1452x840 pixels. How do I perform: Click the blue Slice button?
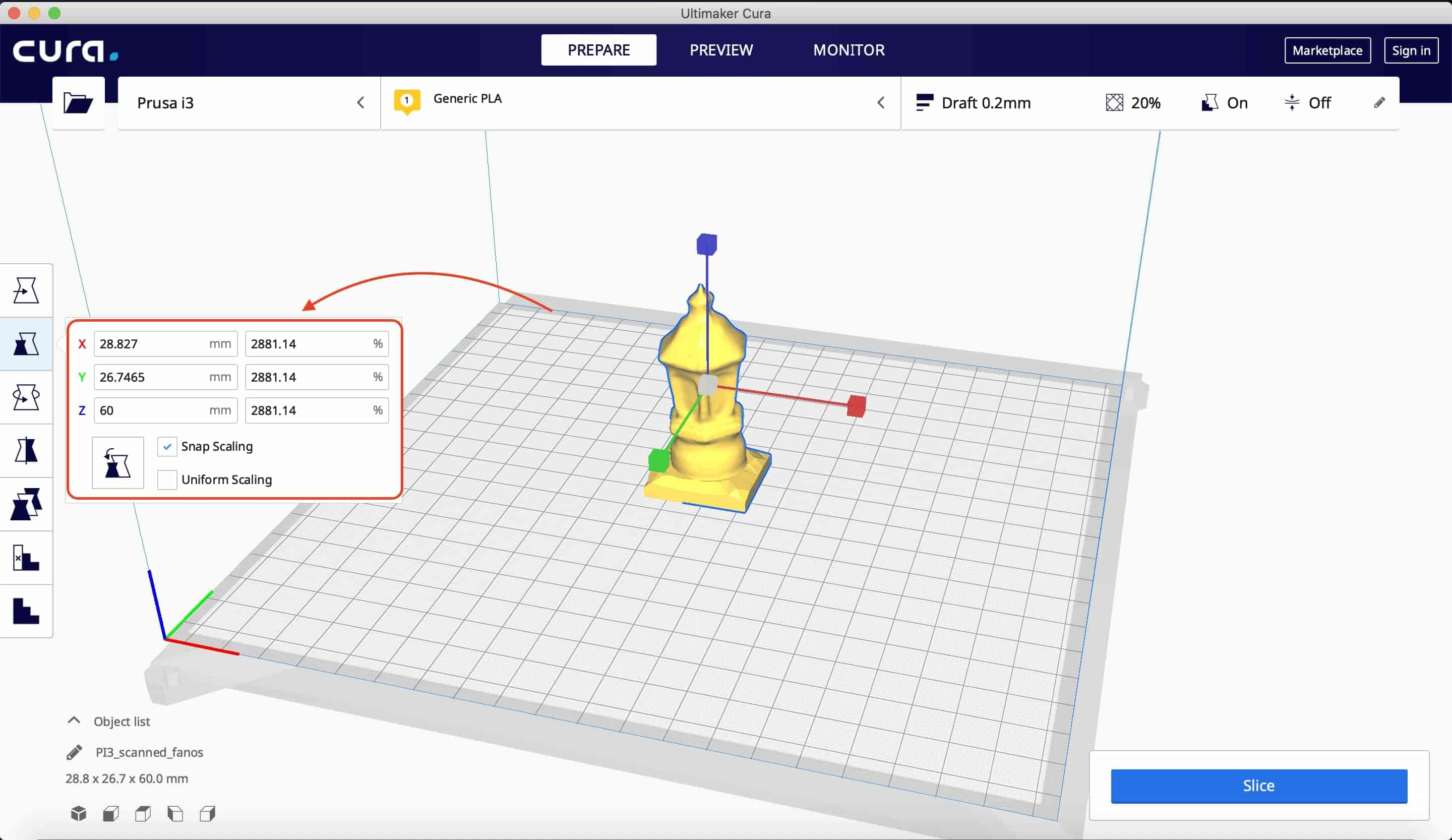click(1258, 786)
